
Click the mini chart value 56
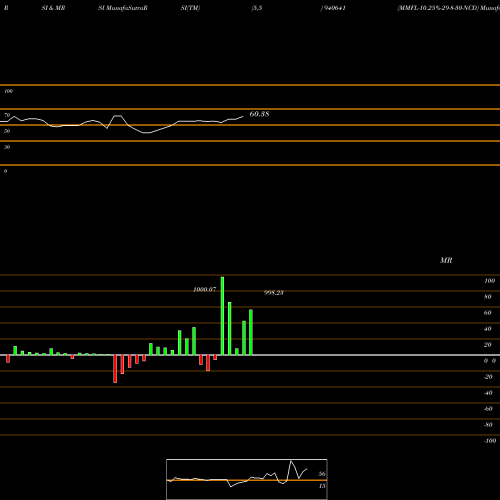tap(322, 474)
